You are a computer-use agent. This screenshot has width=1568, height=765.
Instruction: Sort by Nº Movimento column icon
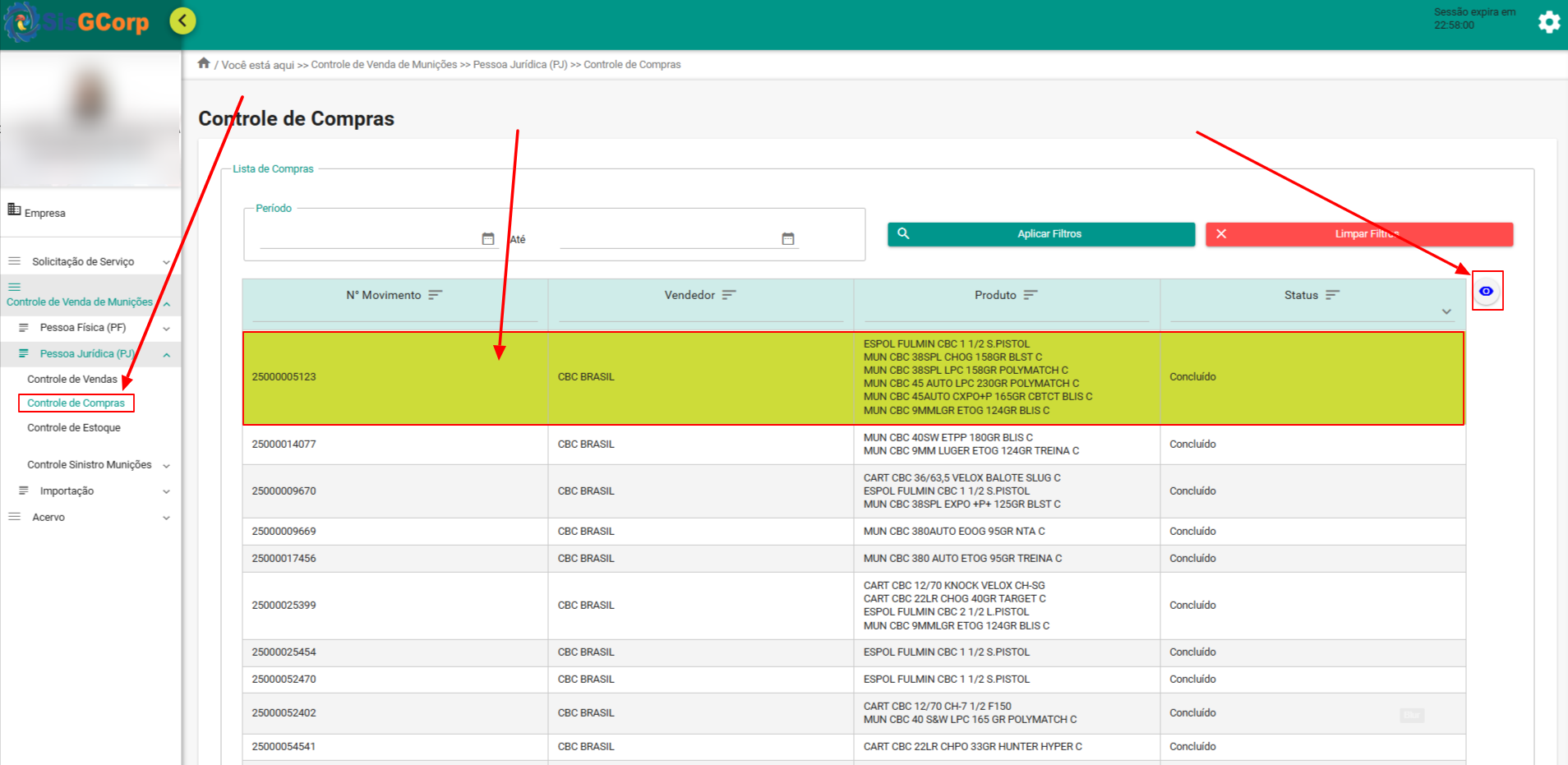pos(436,295)
